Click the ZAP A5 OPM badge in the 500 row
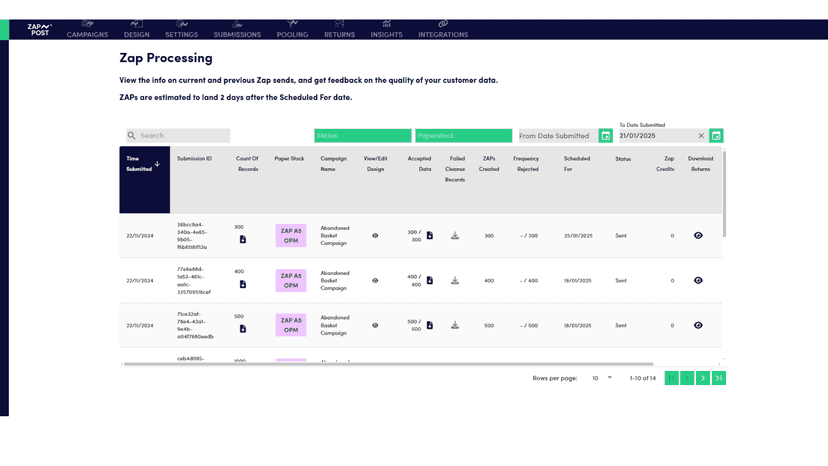Screen dimensions: 828x466 pos(290,325)
